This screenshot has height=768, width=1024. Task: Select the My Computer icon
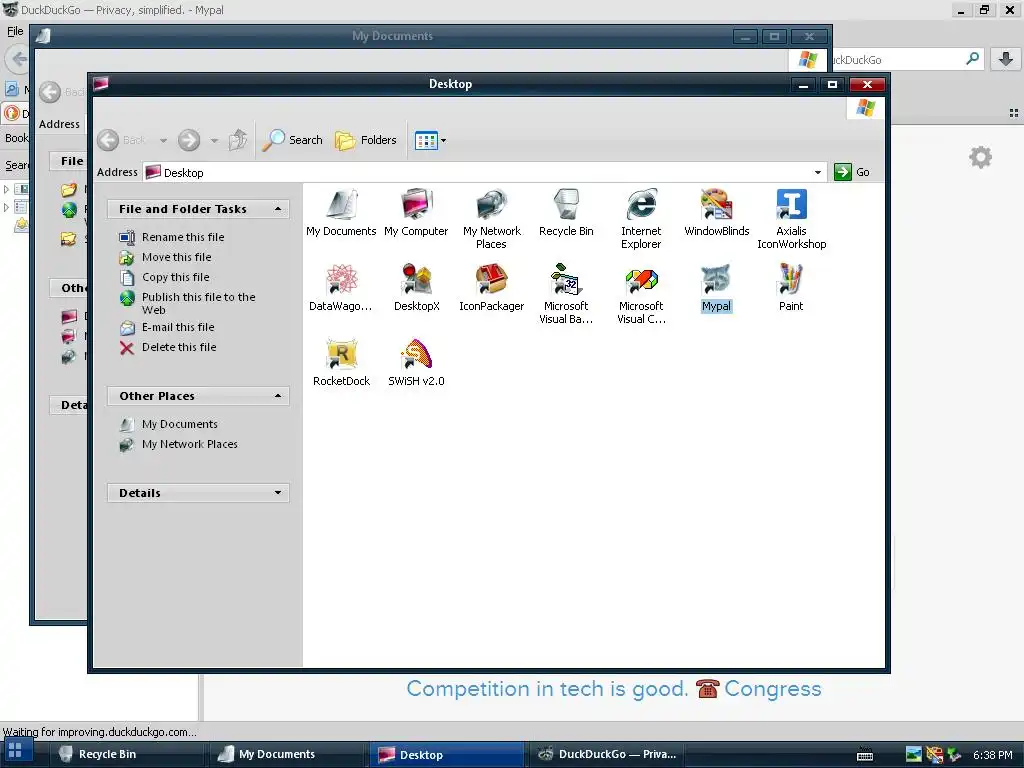point(416,213)
